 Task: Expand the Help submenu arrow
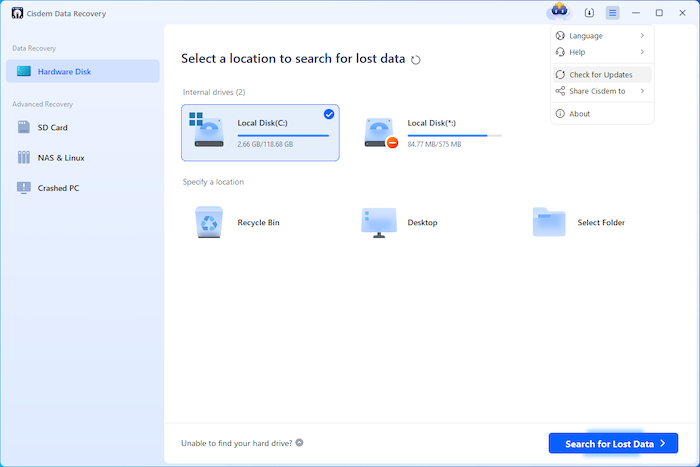tap(641, 52)
